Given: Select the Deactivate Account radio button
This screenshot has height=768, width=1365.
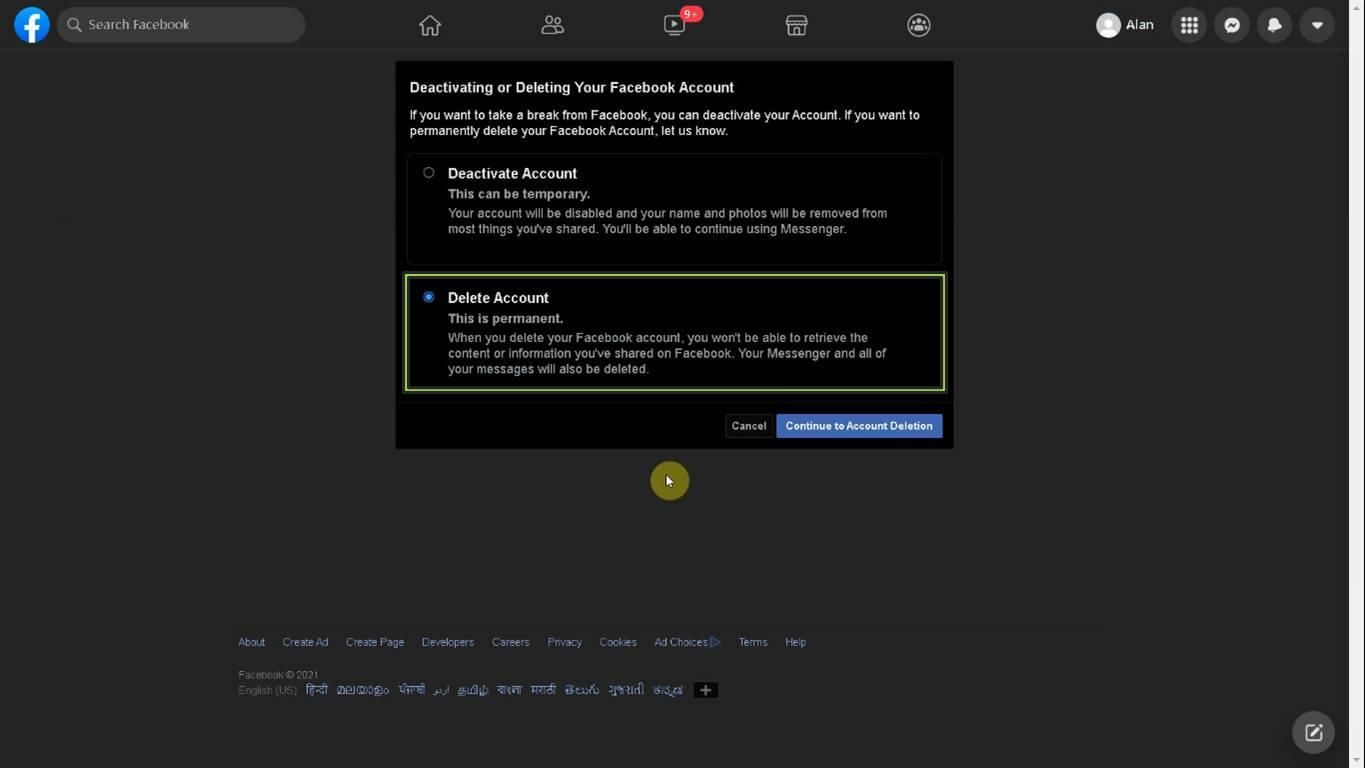Looking at the screenshot, I should [x=429, y=173].
